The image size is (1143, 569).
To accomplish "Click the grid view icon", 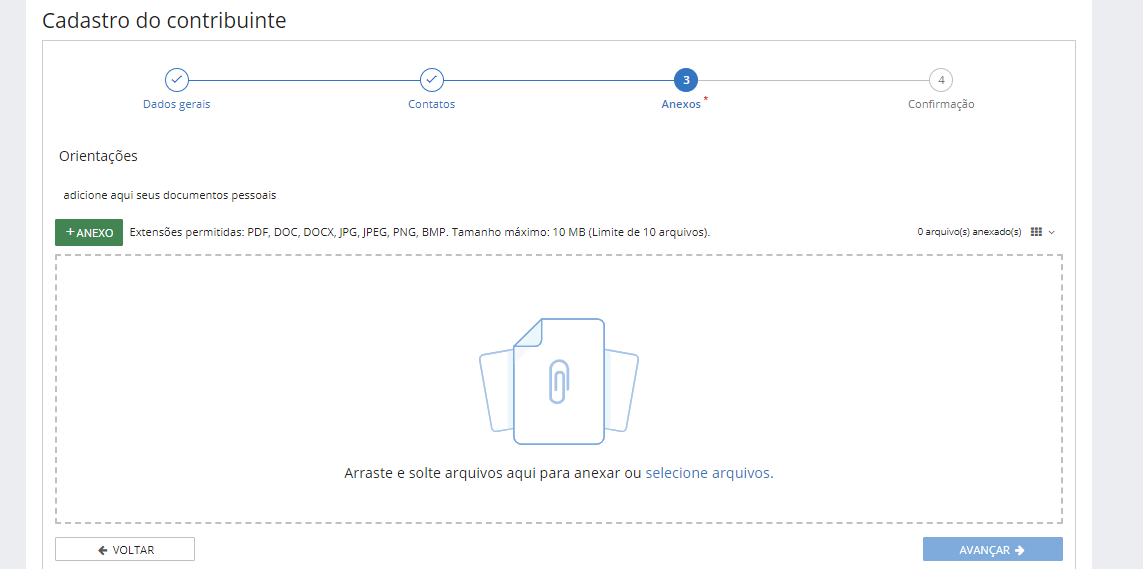I will click(1036, 232).
